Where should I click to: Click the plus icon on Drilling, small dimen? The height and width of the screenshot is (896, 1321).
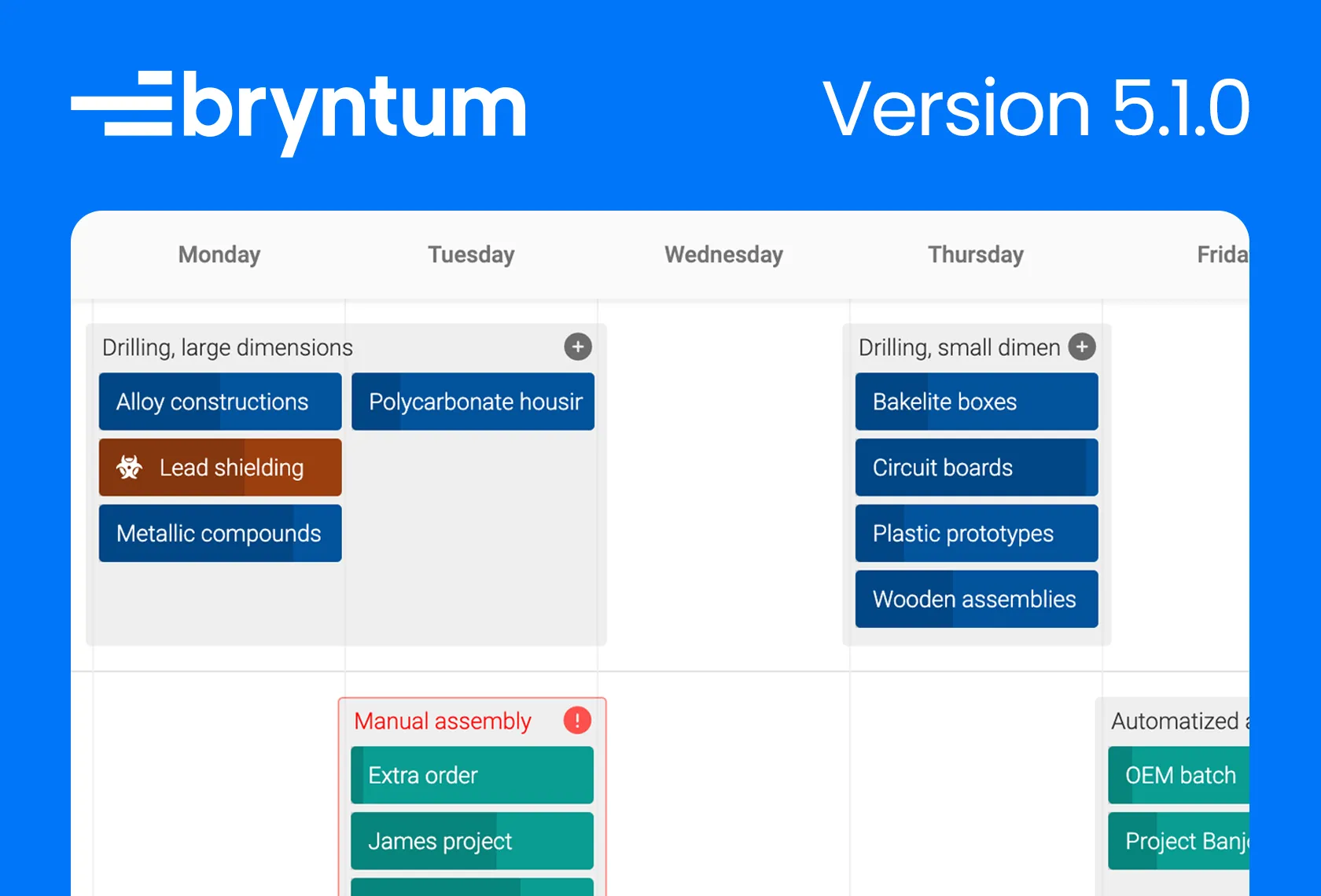tap(1082, 347)
